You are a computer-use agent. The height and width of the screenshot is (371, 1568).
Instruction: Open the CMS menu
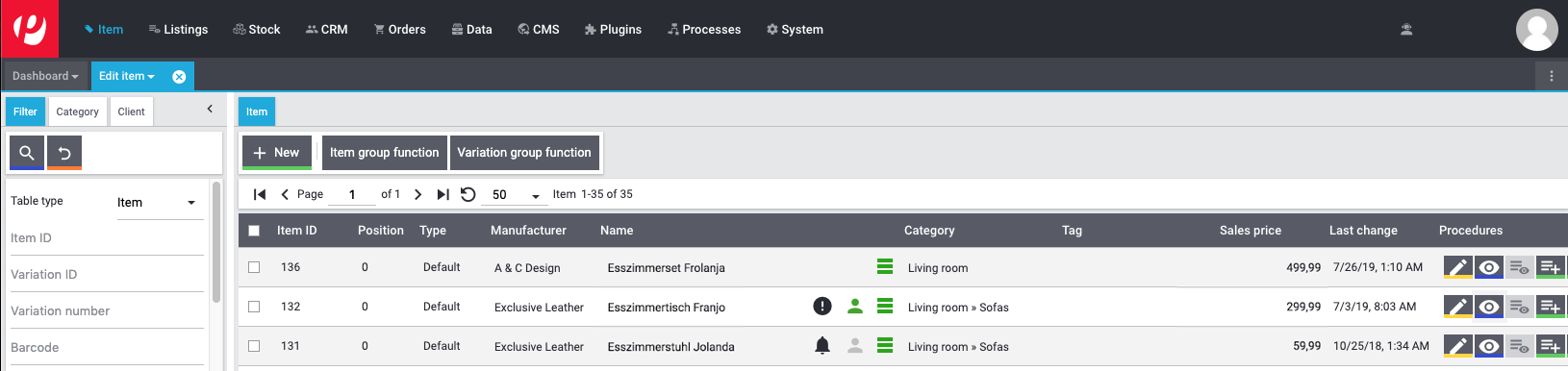click(x=539, y=30)
